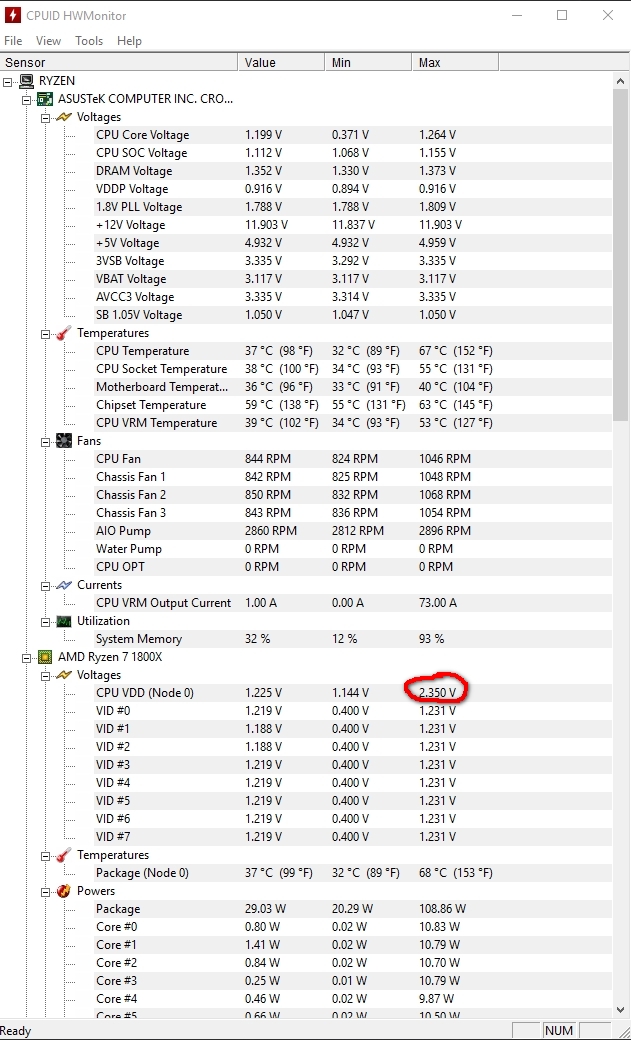The height and width of the screenshot is (1040, 631).
Task: Open the View menu
Action: (x=48, y=41)
